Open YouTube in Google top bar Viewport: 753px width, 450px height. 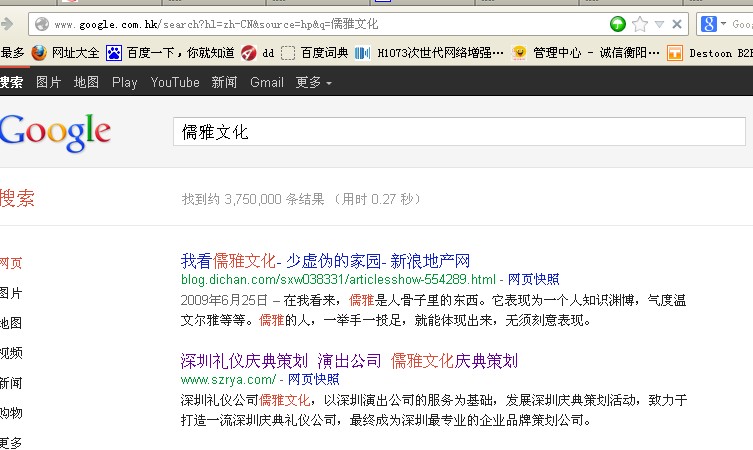tap(175, 83)
